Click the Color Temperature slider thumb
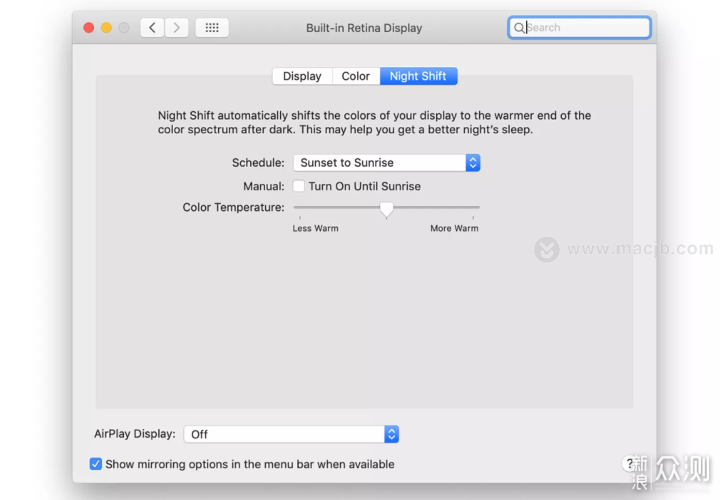This screenshot has height=500, width=720. (387, 209)
